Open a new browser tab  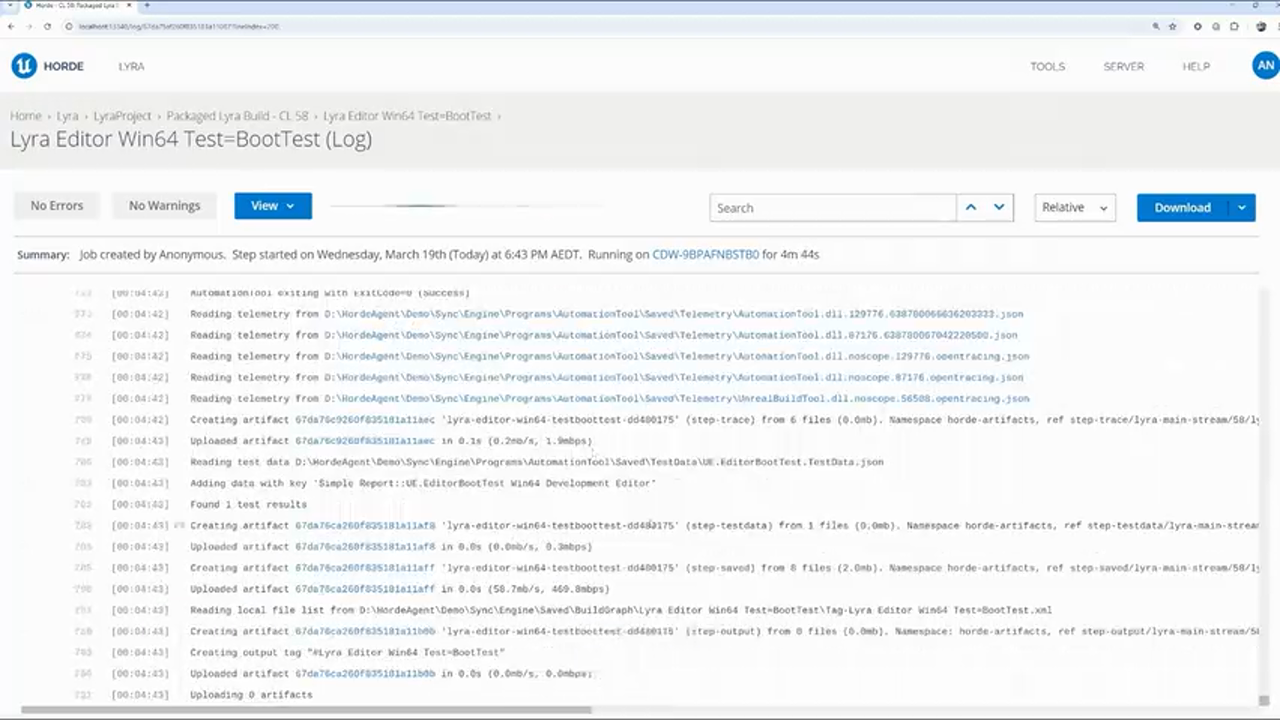[x=147, y=6]
